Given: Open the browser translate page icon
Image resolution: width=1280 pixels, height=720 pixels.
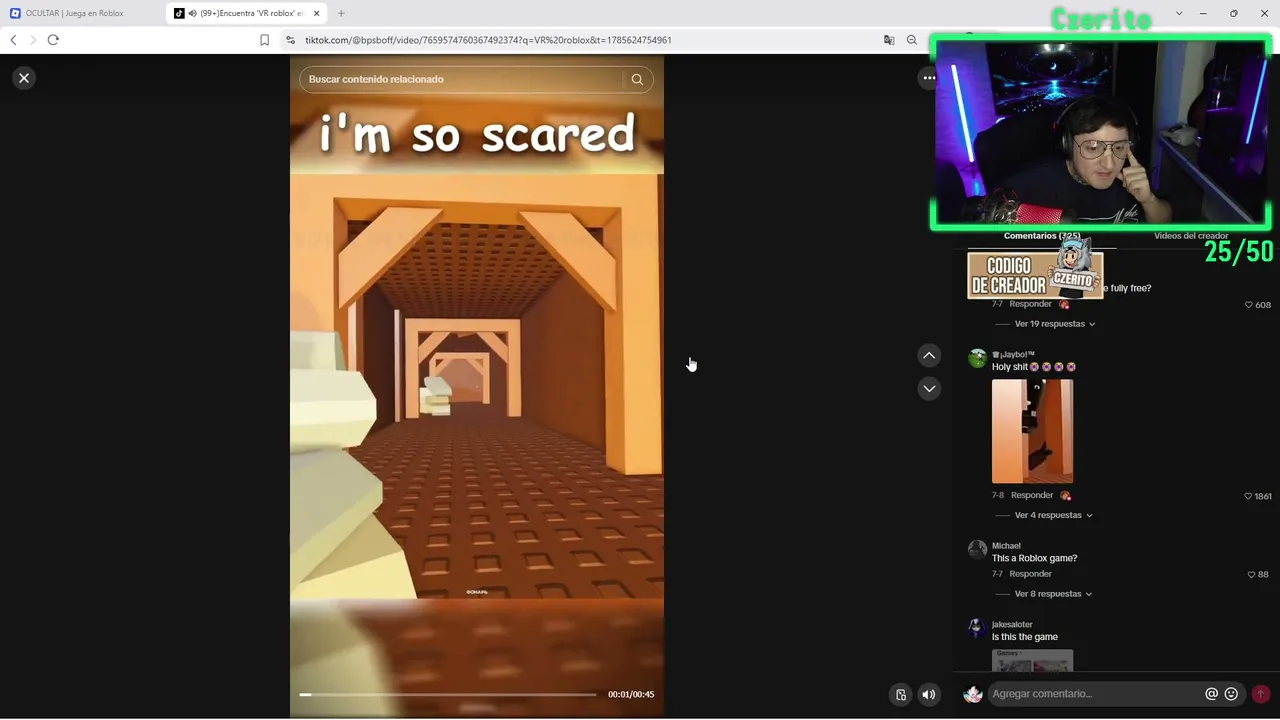Looking at the screenshot, I should pyautogui.click(x=889, y=40).
